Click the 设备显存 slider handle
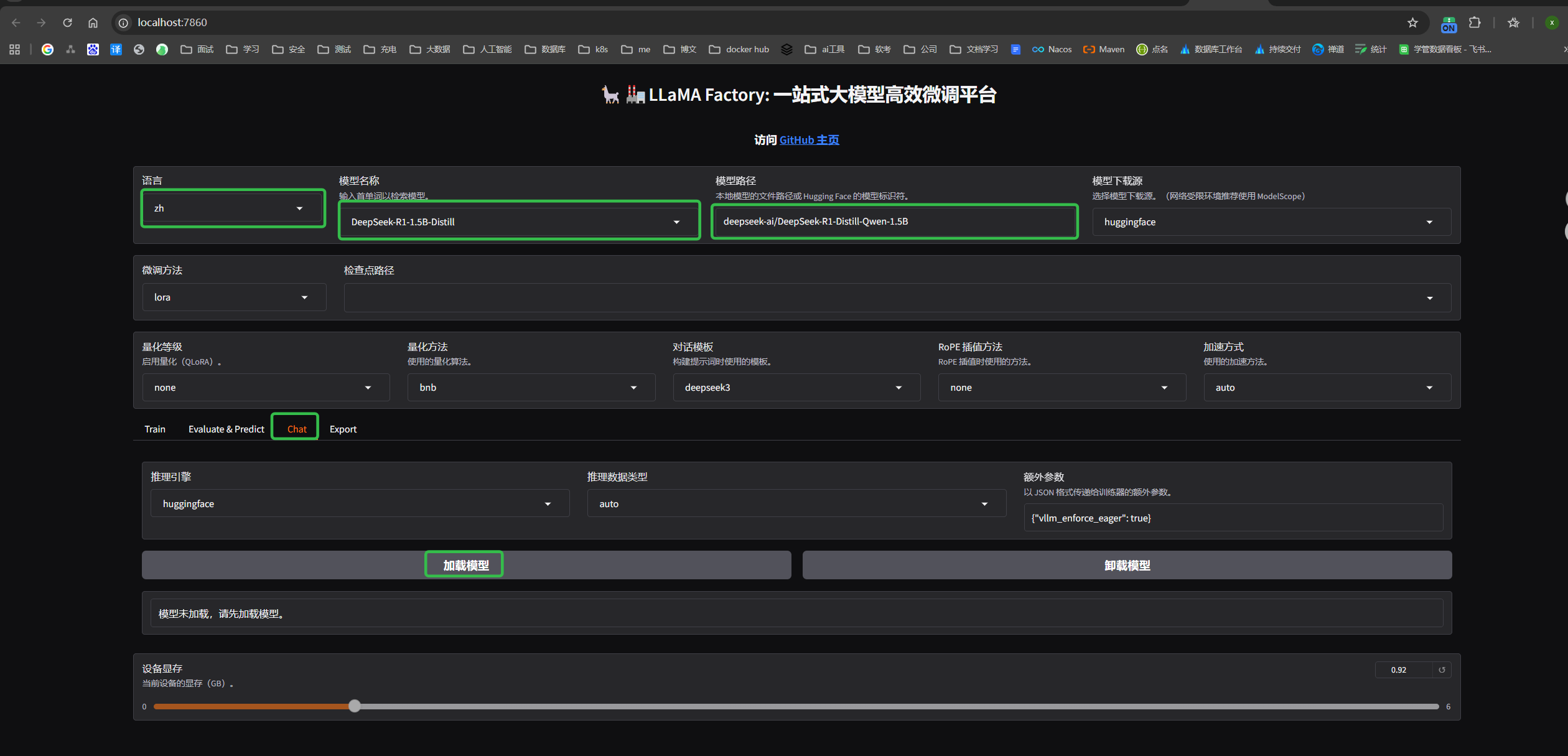Screen dimensions: 1568x756 click(355, 706)
